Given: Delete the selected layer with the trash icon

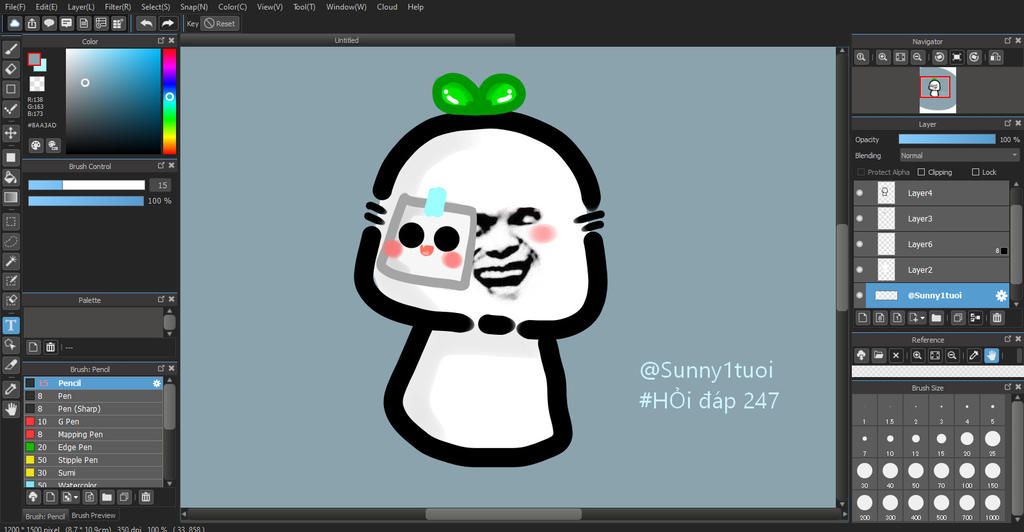Looking at the screenshot, I should point(997,318).
